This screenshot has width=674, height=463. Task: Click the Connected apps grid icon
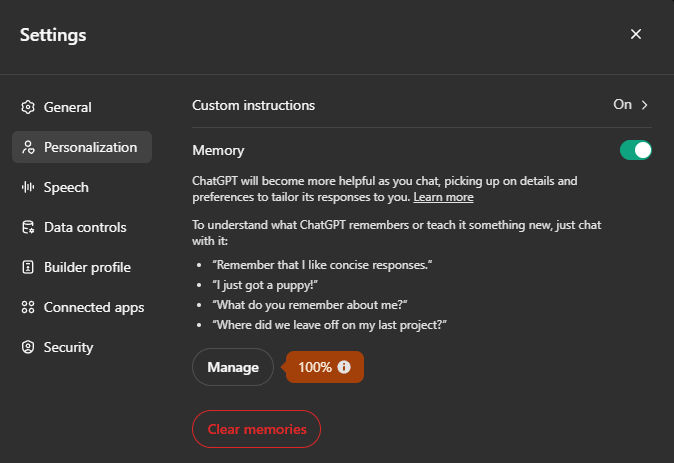[28, 307]
